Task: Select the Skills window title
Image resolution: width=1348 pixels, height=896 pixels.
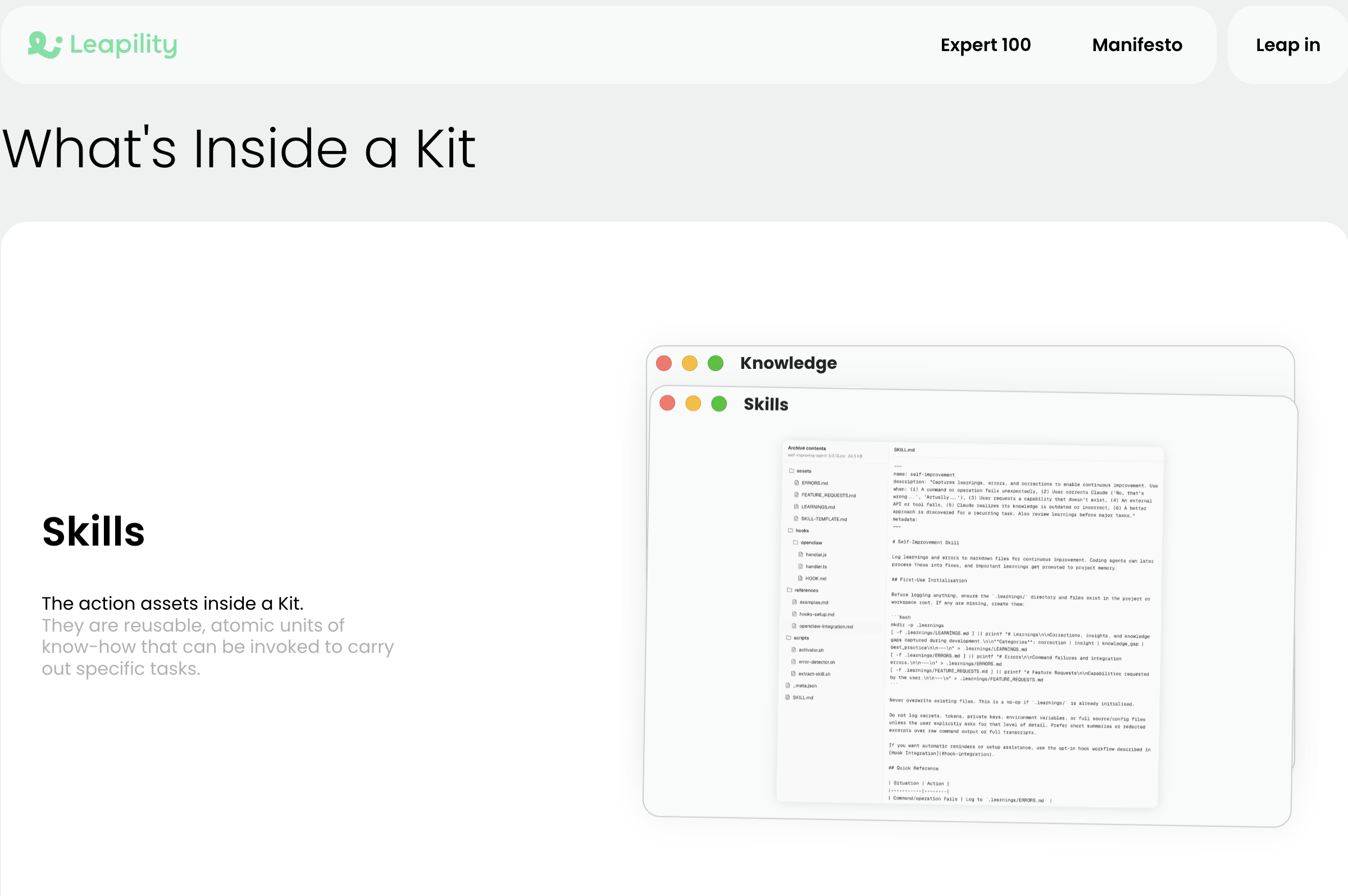Action: tap(766, 404)
